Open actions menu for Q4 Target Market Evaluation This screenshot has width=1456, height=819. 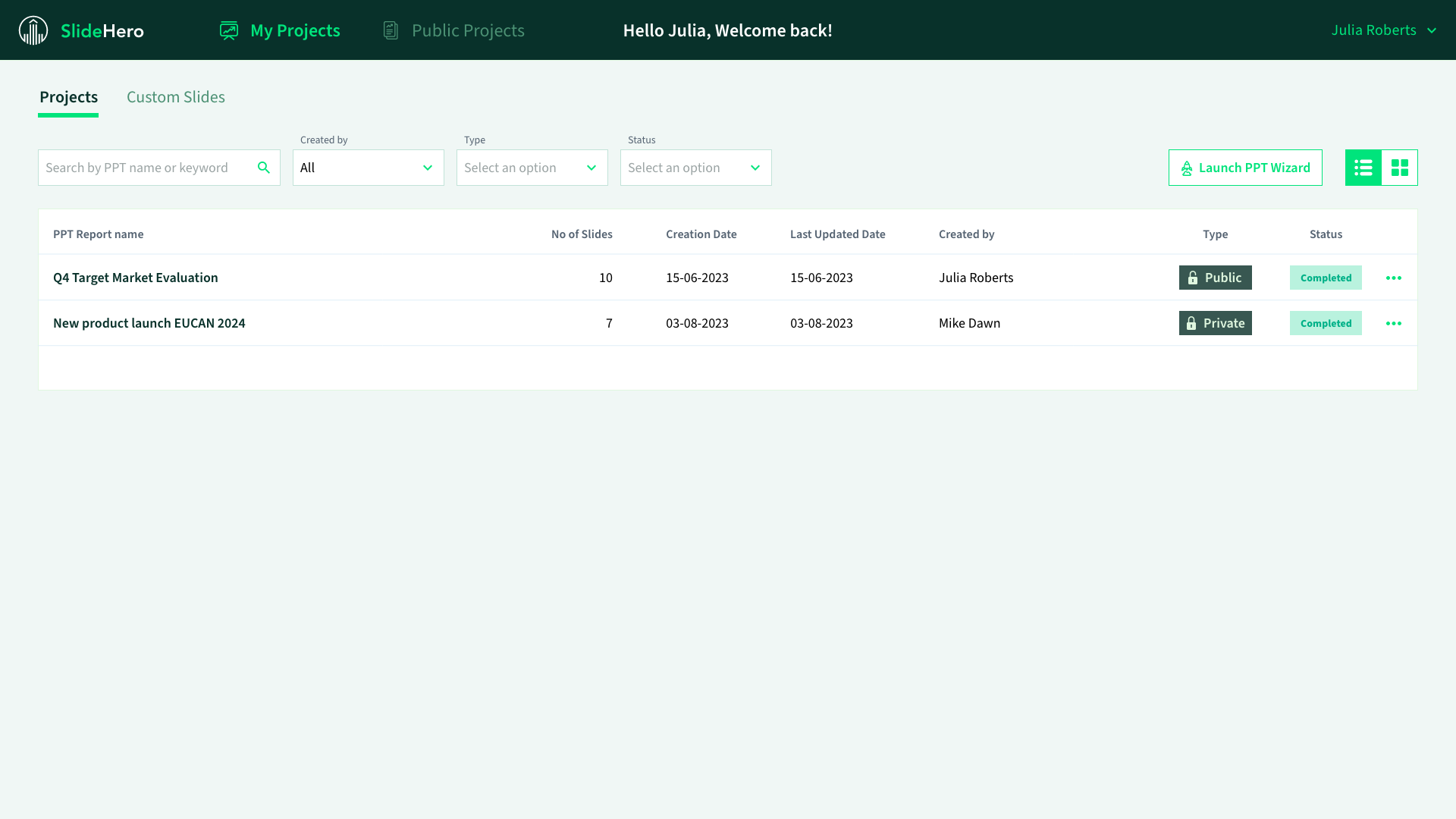coord(1393,278)
